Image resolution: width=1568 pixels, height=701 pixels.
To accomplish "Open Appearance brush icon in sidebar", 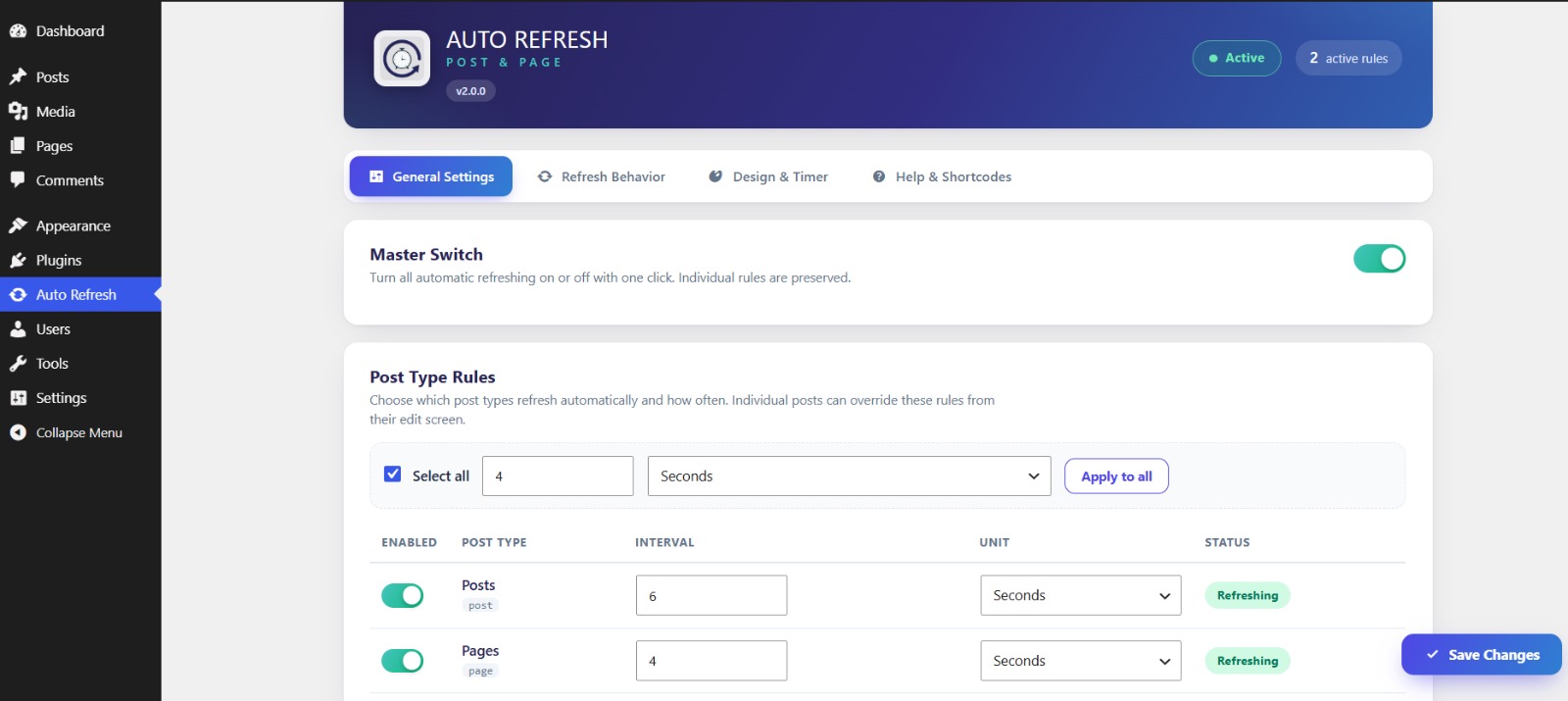I will pyautogui.click(x=18, y=225).
